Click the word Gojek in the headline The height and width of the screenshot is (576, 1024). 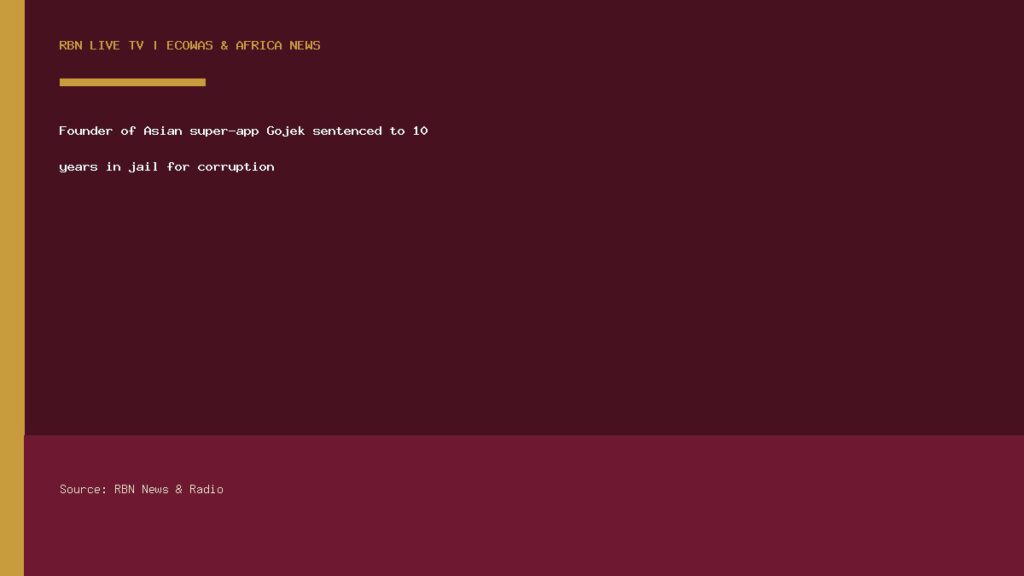(x=285, y=131)
